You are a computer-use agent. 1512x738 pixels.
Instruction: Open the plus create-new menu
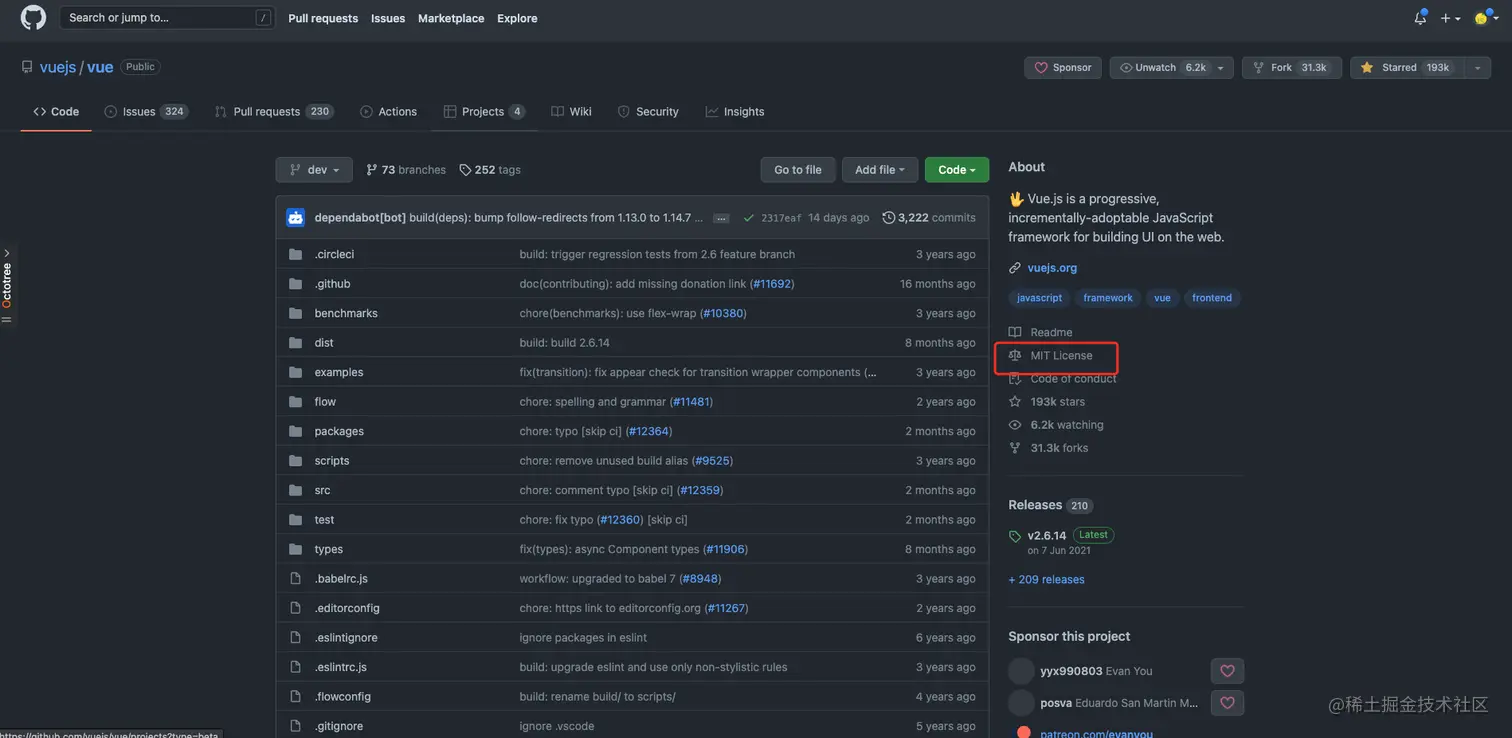pyautogui.click(x=1450, y=18)
